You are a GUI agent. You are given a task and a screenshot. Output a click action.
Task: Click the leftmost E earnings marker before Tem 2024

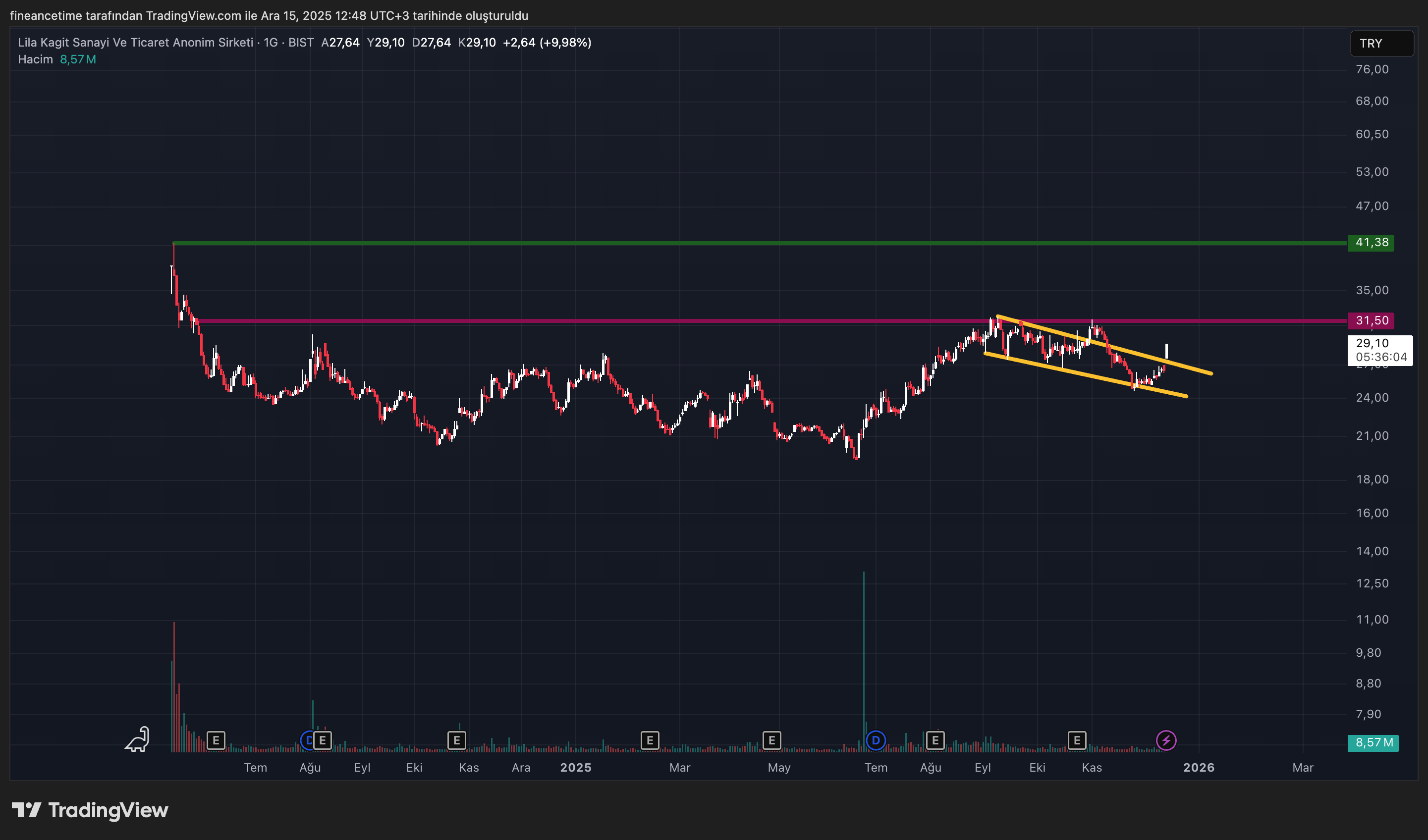pyautogui.click(x=216, y=740)
